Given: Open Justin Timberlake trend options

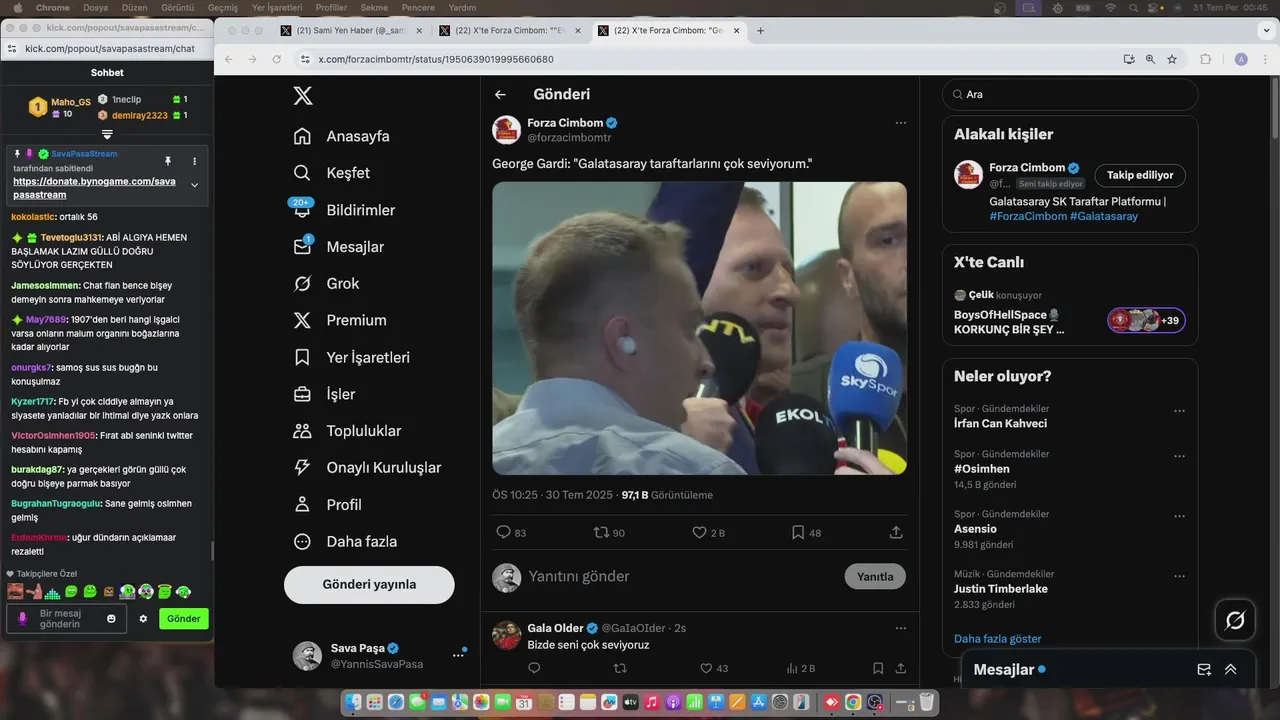Looking at the screenshot, I should point(1180,576).
